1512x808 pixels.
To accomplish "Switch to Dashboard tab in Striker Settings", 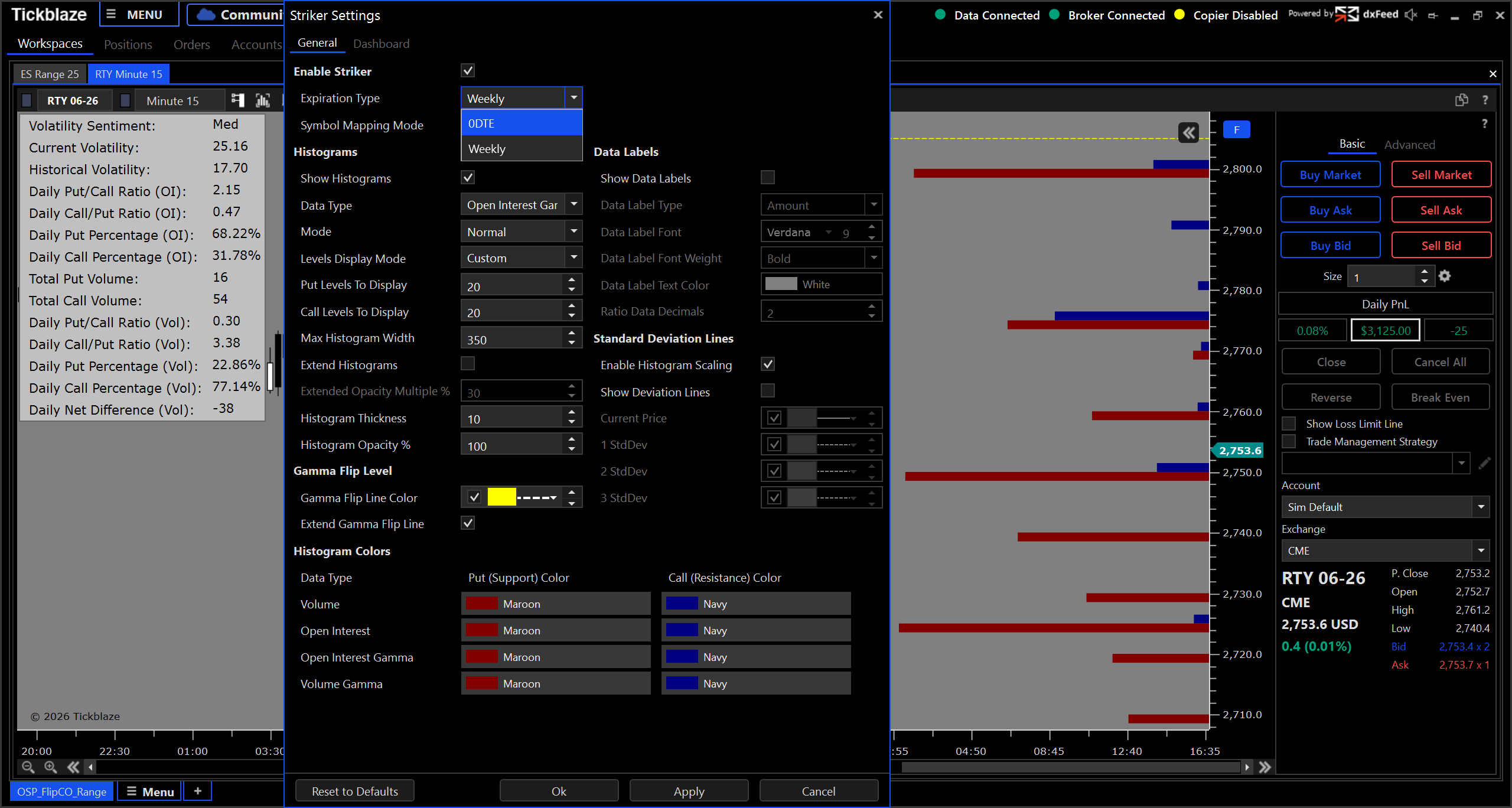I will pos(381,44).
